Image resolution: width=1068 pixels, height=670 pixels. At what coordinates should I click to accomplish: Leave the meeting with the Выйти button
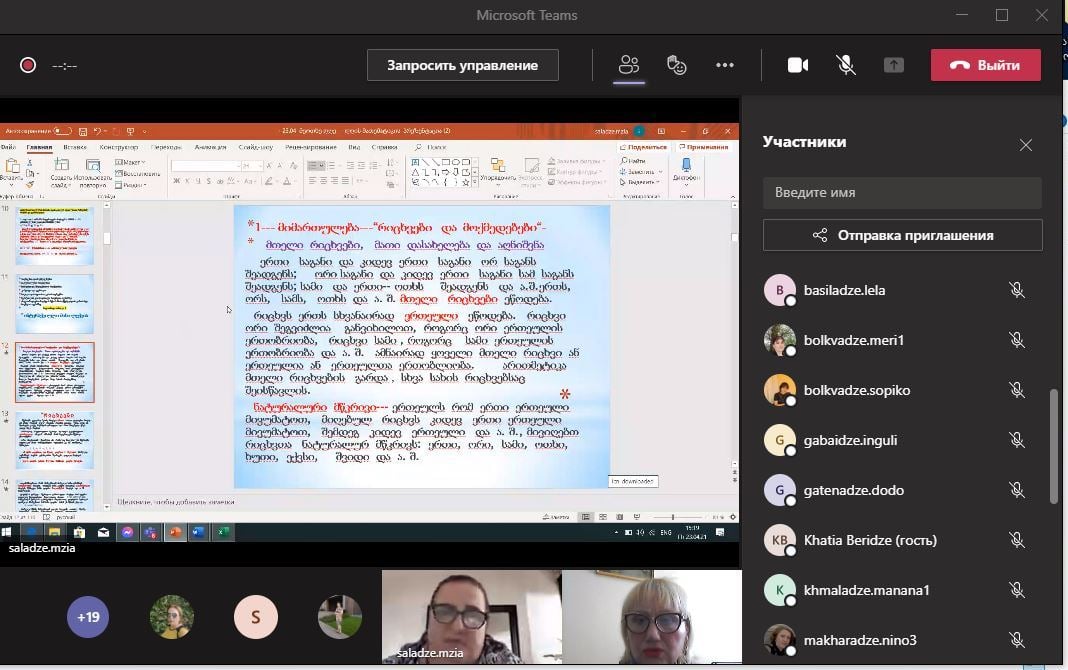[x=986, y=65]
